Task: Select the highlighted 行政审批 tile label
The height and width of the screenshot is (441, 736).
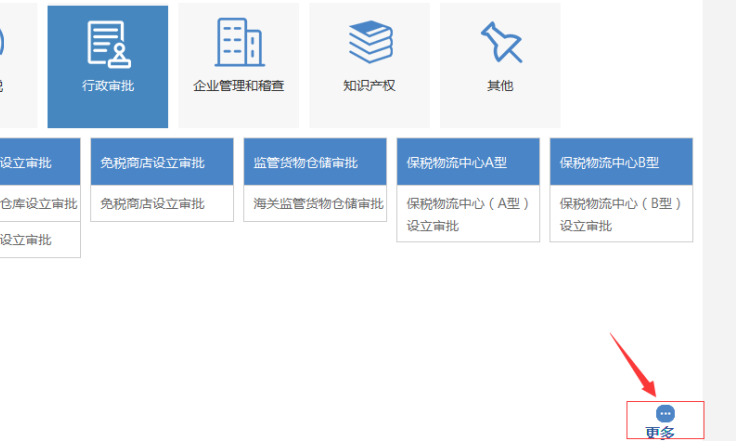Action: coord(108,86)
